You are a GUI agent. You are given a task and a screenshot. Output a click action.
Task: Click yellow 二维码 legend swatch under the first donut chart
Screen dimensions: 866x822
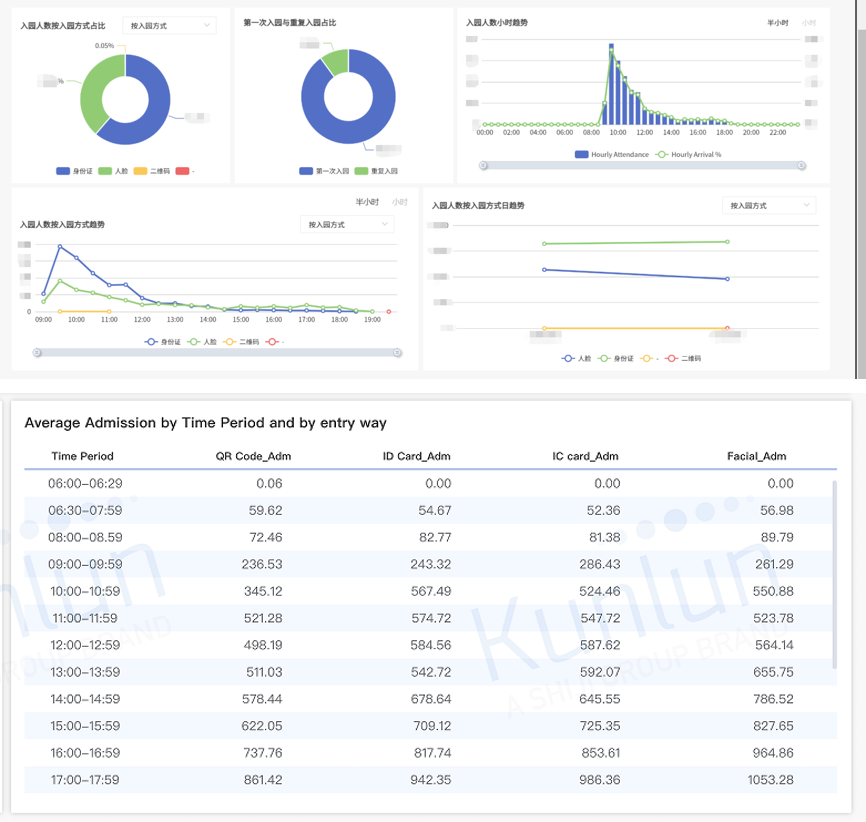coord(140,171)
